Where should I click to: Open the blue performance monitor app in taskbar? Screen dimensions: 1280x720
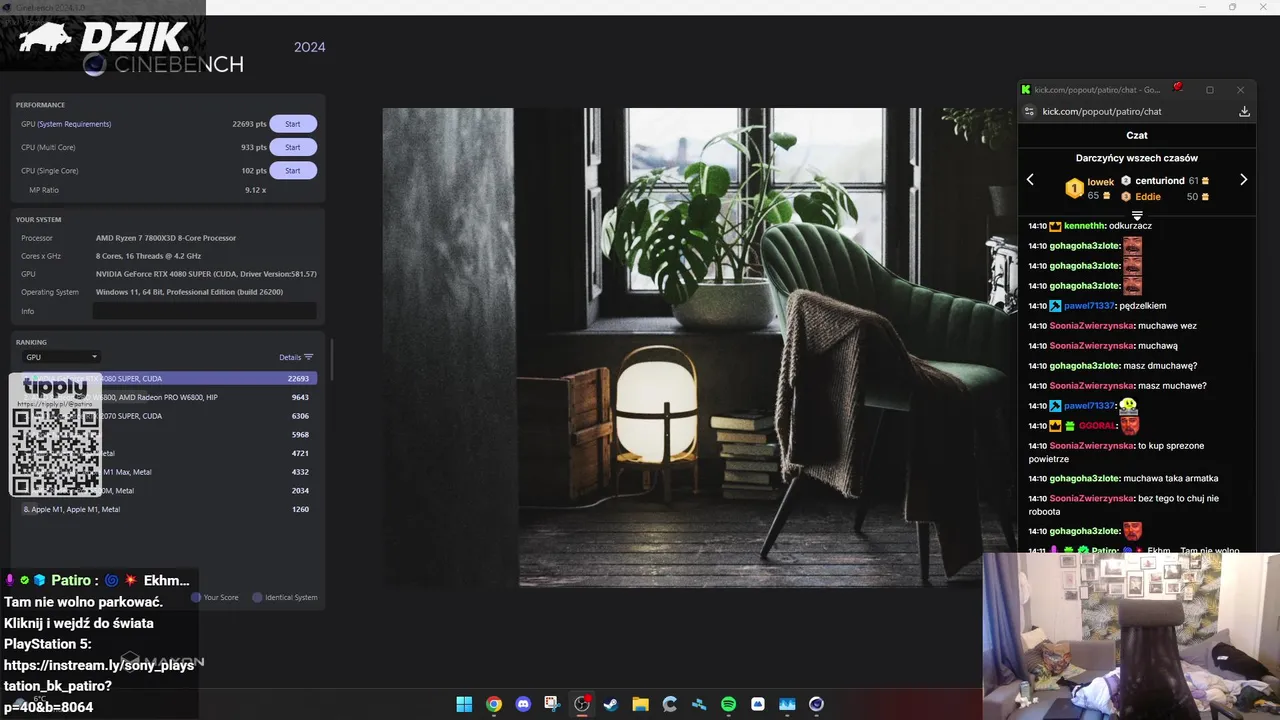(x=787, y=704)
